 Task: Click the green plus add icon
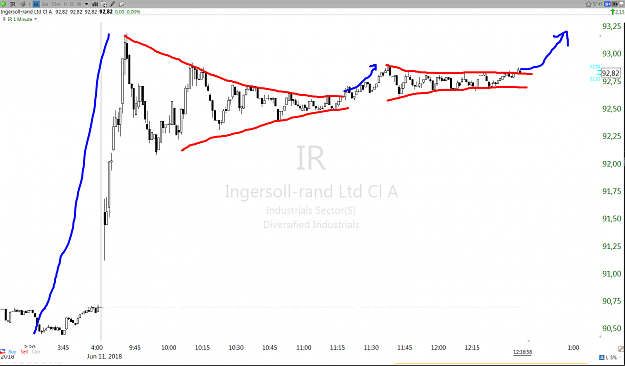[x=3, y=4]
